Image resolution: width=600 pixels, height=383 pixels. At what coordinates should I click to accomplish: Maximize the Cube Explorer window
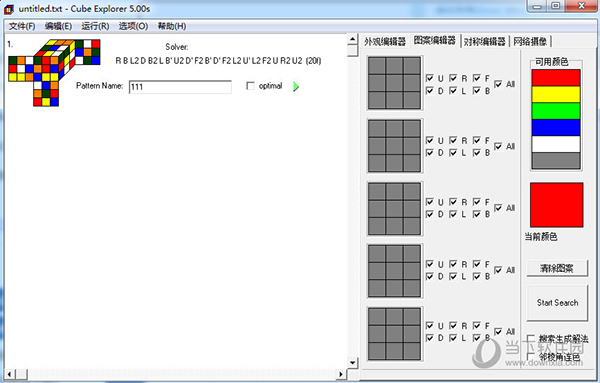tap(556, 6)
